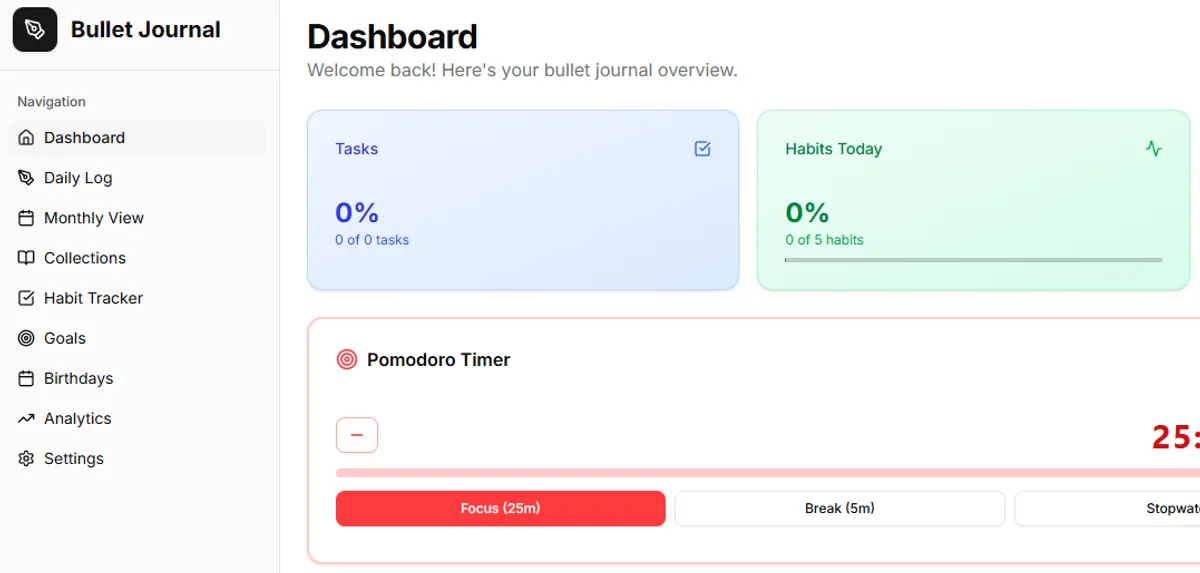Click the Habits Today progress bar

click(x=973, y=260)
